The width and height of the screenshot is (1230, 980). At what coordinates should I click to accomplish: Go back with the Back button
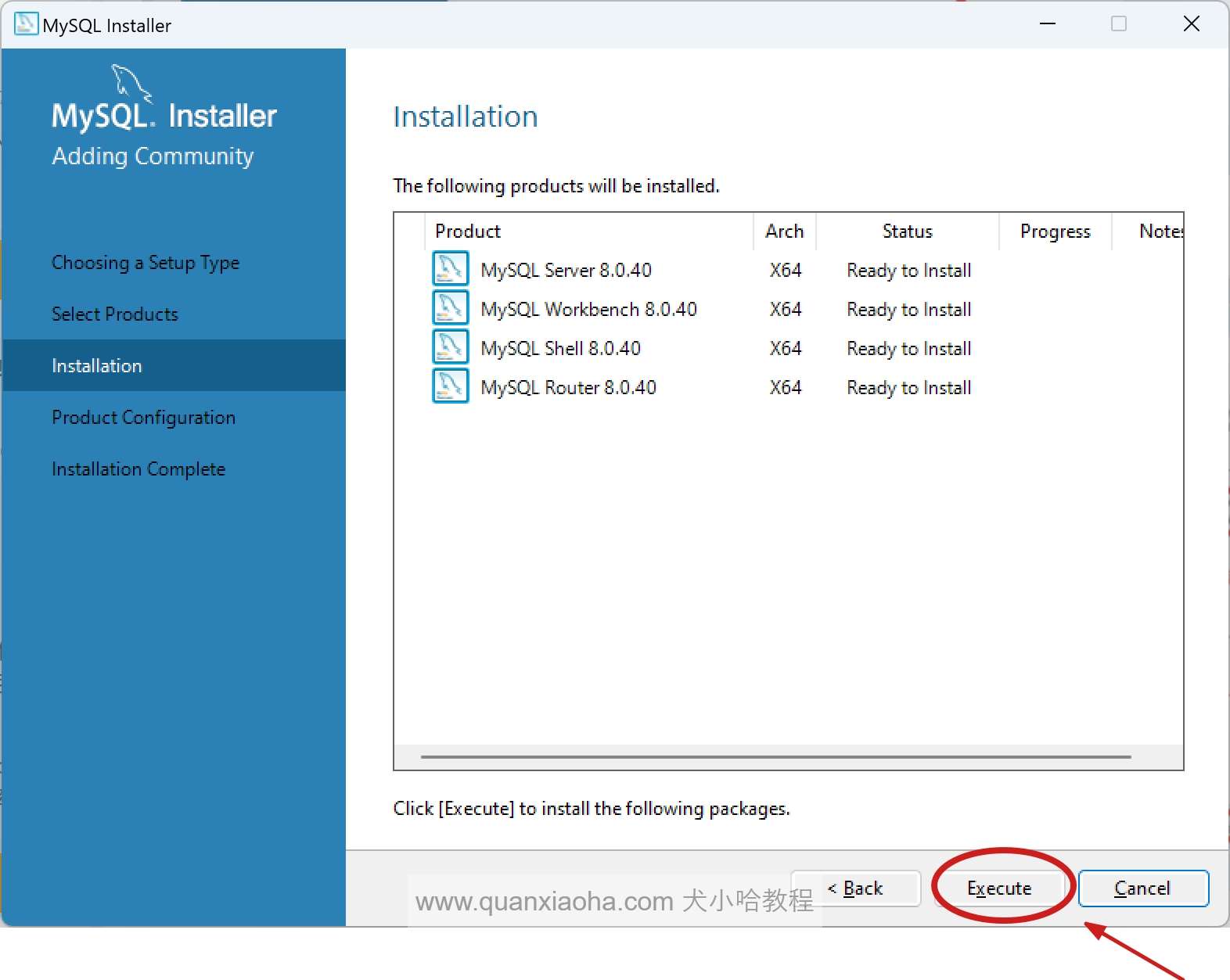856,888
